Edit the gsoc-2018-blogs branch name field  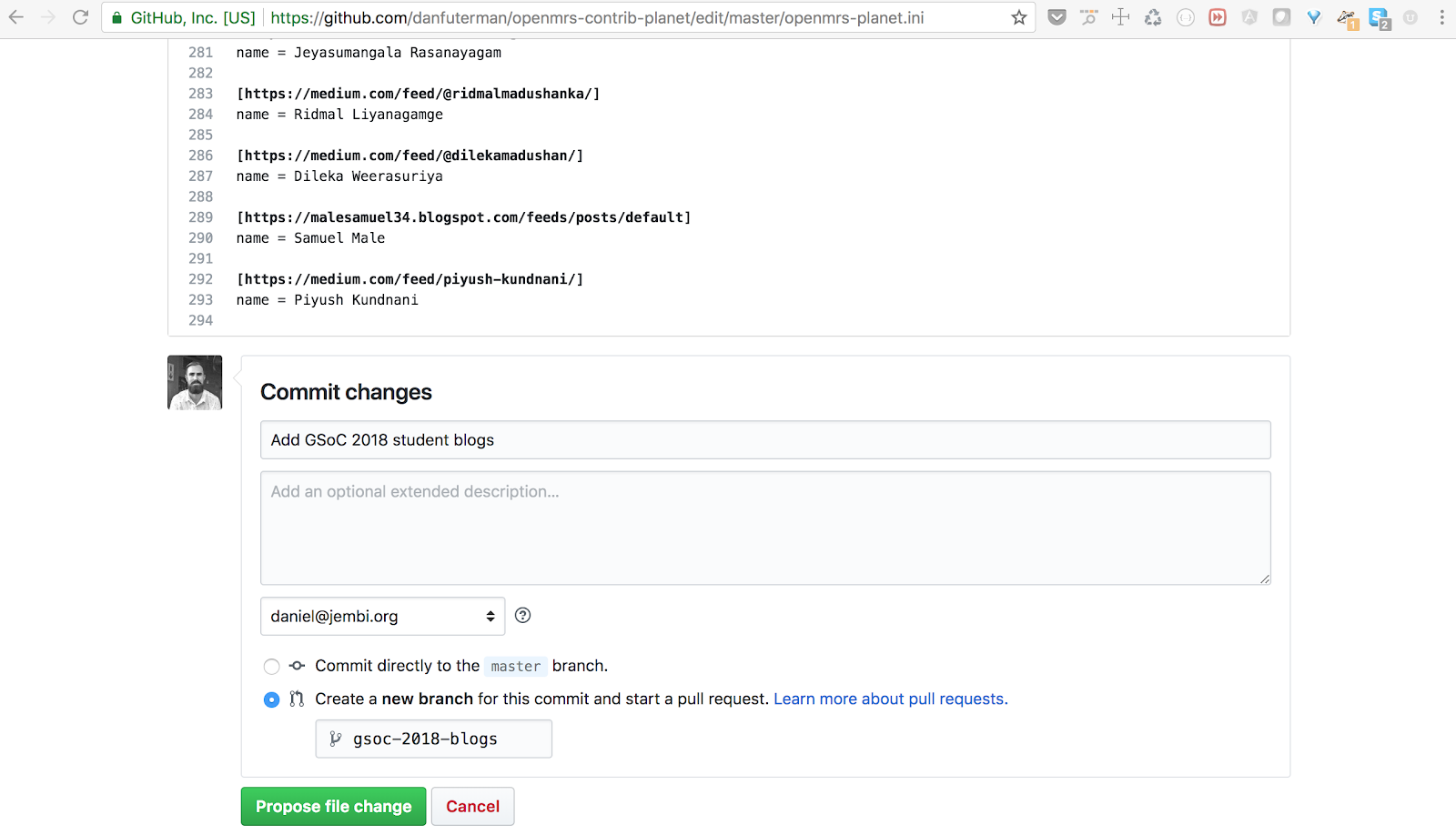[434, 739]
